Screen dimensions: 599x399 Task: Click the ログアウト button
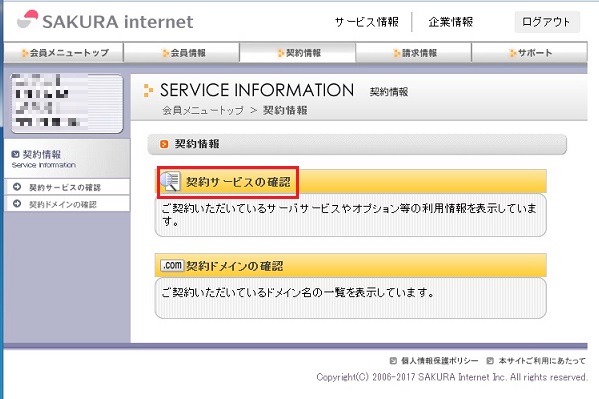pos(547,22)
